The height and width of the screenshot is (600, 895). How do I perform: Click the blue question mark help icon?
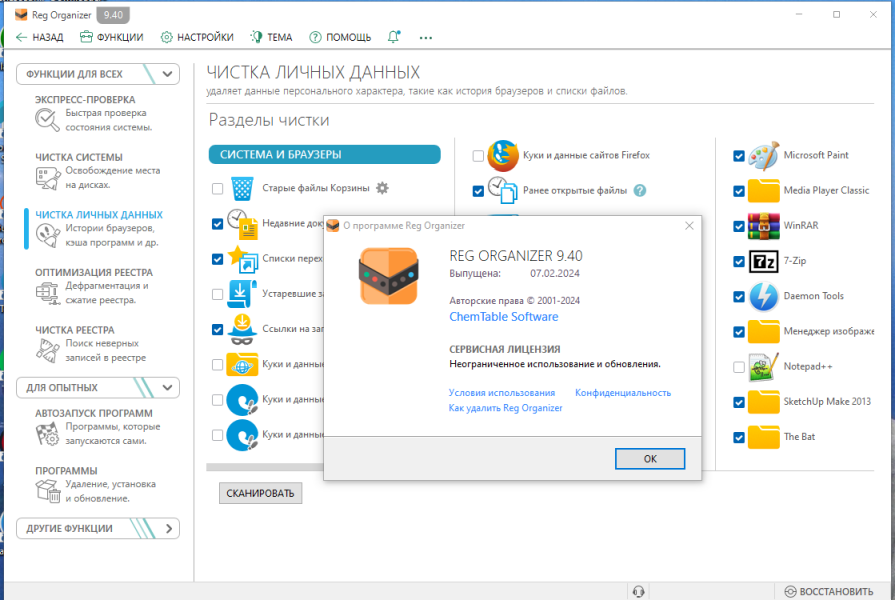[x=640, y=191]
